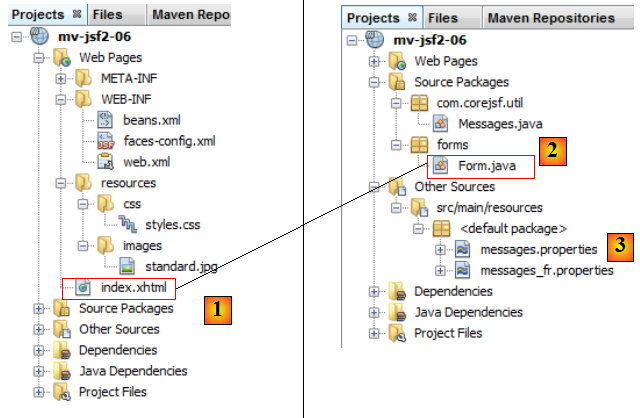The width and height of the screenshot is (640, 418).
Task: Open Files tab beside Maven Repositories tab
Action: [x=442, y=18]
